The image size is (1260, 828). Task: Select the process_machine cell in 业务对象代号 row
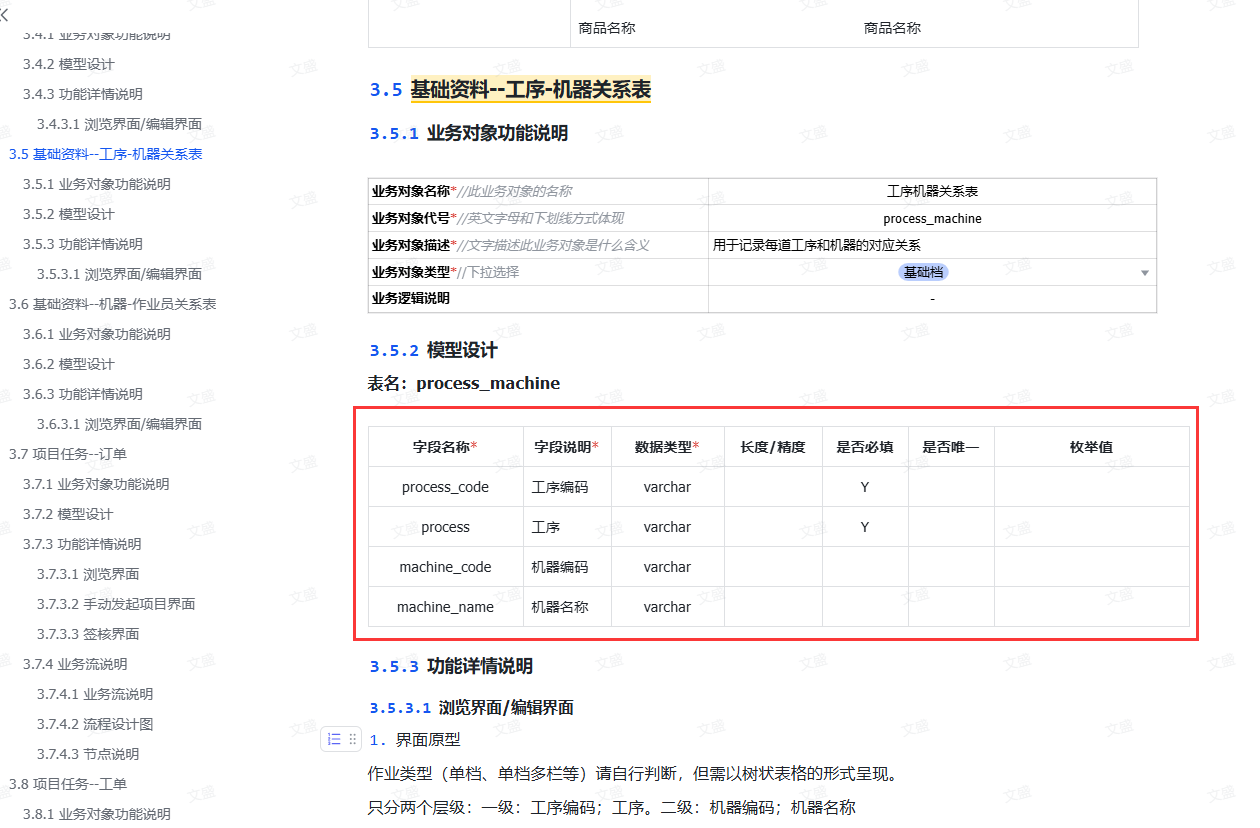932,218
